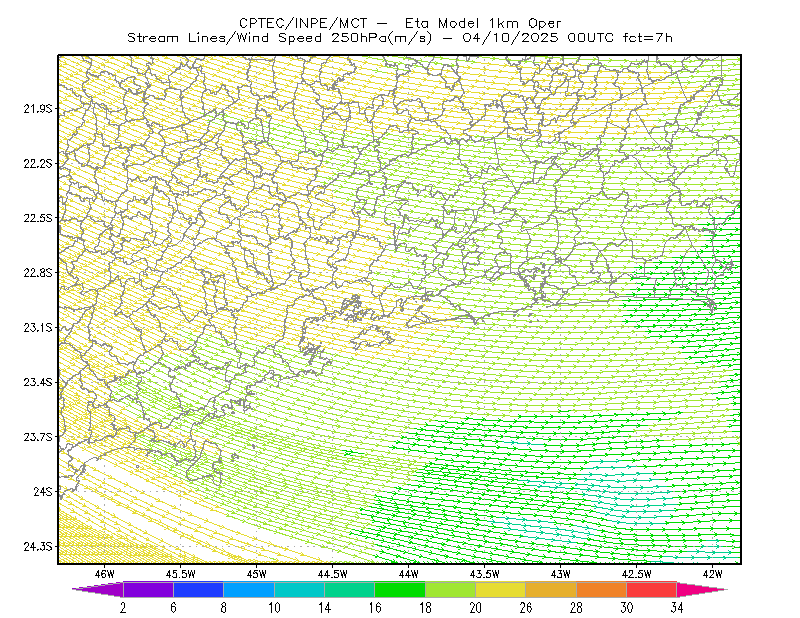Click the legend value label 20

point(476,608)
